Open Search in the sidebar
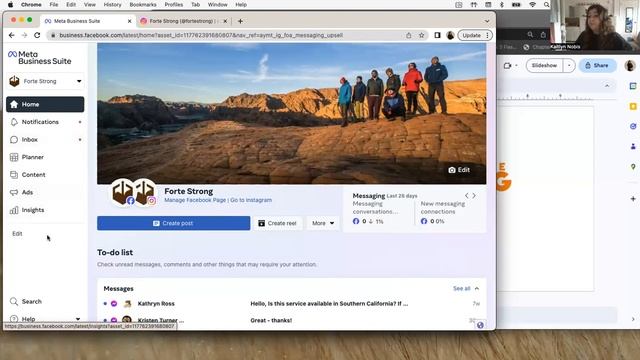 coord(31,302)
